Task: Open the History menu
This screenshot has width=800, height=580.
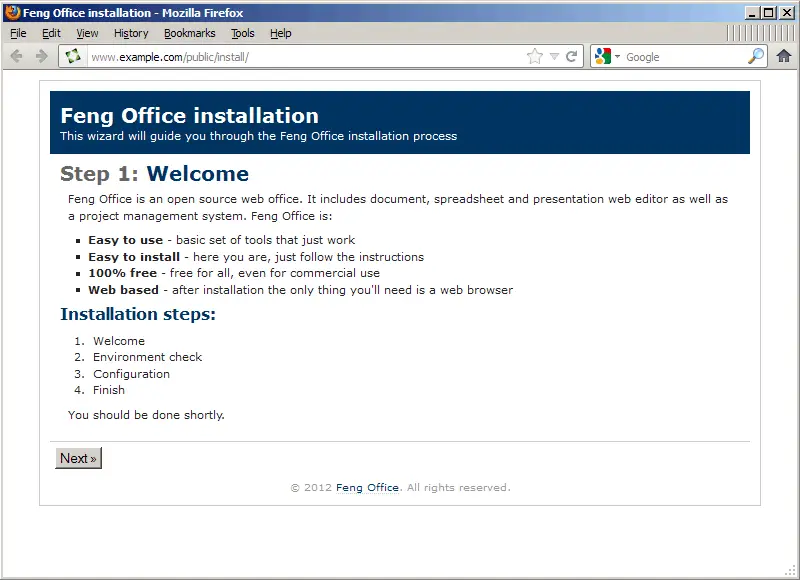Action: point(131,33)
